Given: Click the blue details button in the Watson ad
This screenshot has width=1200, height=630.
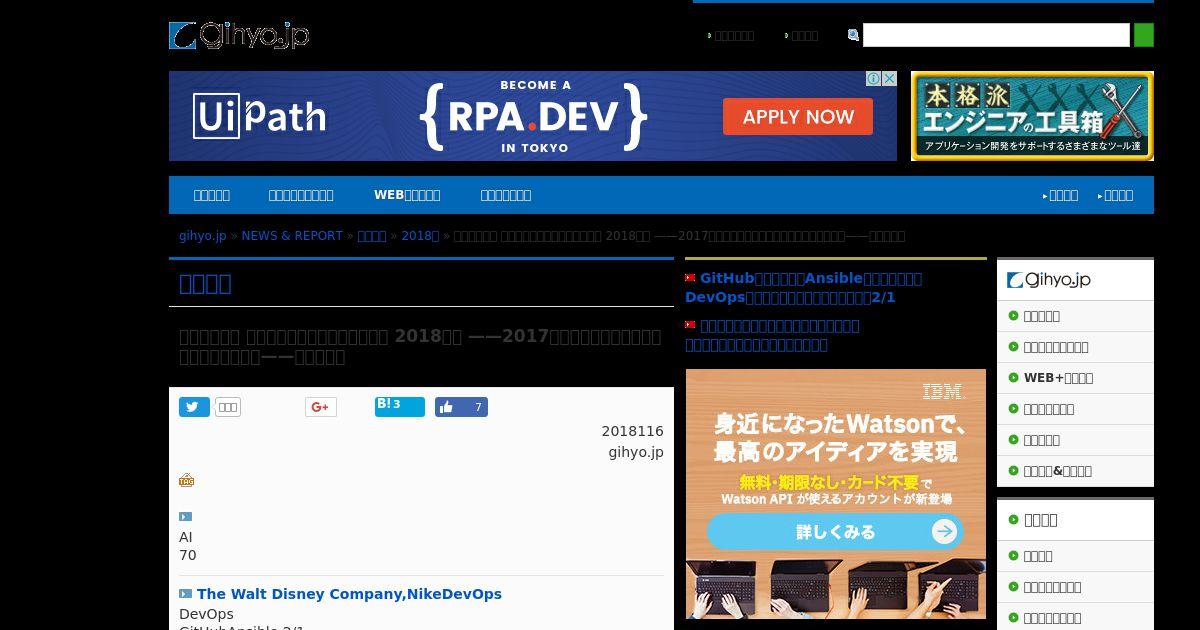Looking at the screenshot, I should click(x=835, y=532).
